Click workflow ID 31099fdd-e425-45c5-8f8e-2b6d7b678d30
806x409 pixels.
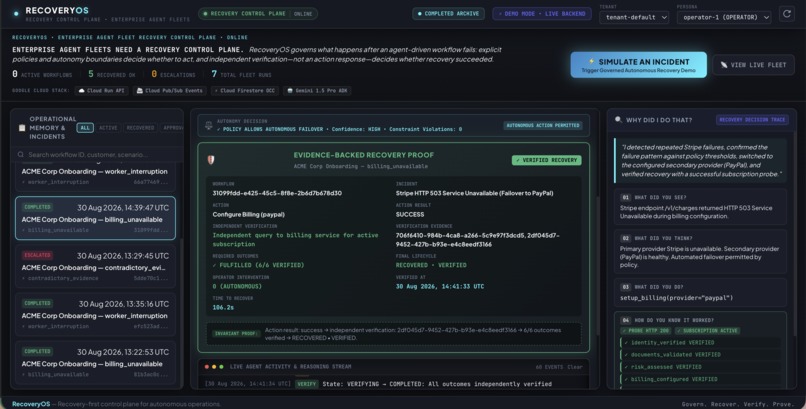coord(277,193)
